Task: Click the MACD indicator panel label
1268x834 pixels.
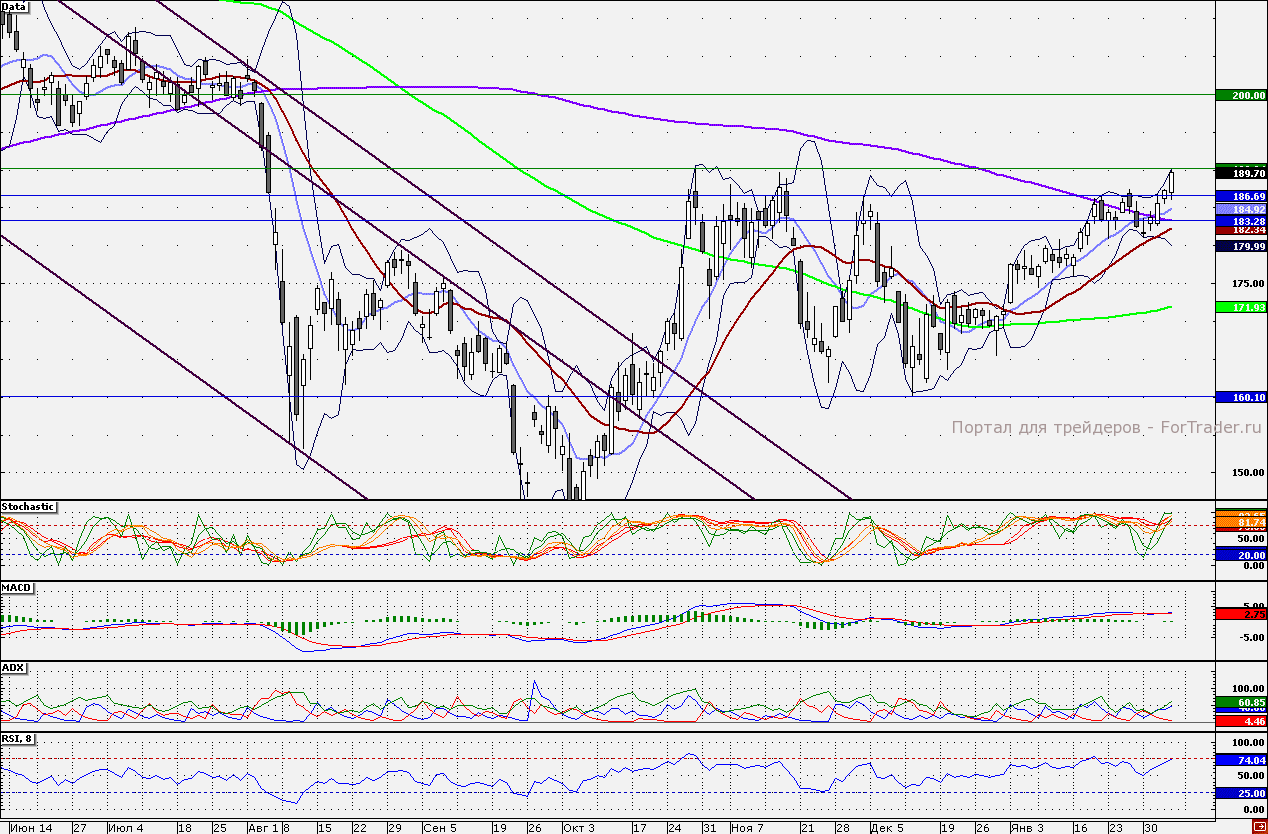Action: pyautogui.click(x=15, y=587)
